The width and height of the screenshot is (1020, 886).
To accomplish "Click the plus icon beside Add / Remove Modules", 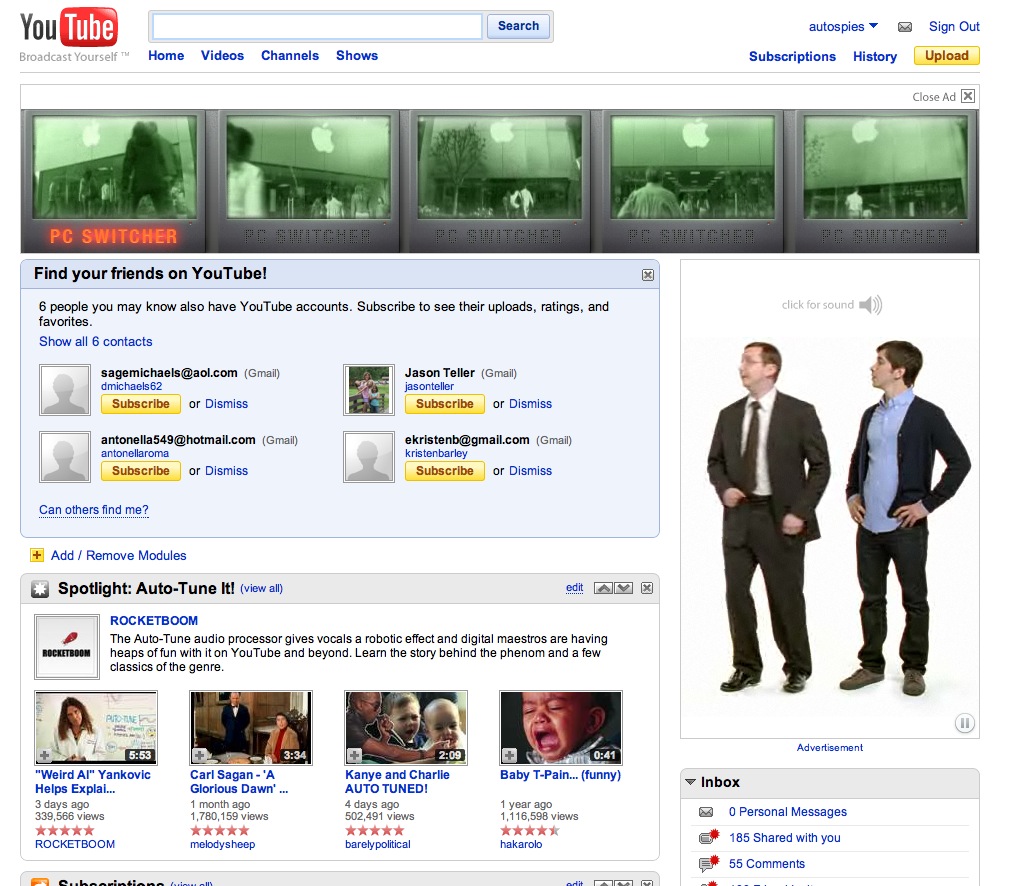I will click(x=37, y=555).
